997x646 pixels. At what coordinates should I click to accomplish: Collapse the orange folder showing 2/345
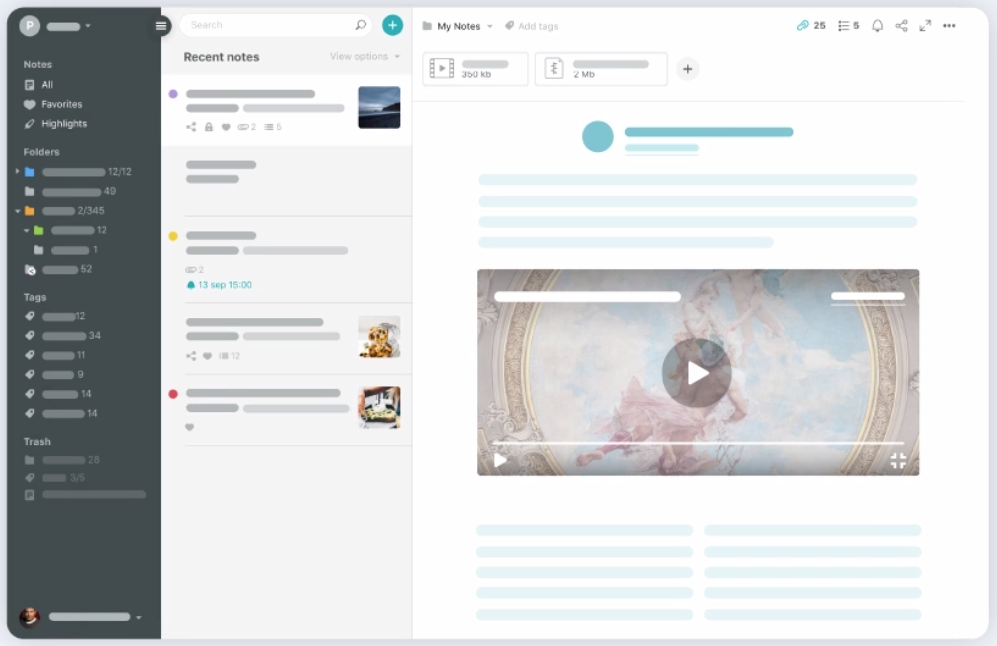(x=17, y=211)
